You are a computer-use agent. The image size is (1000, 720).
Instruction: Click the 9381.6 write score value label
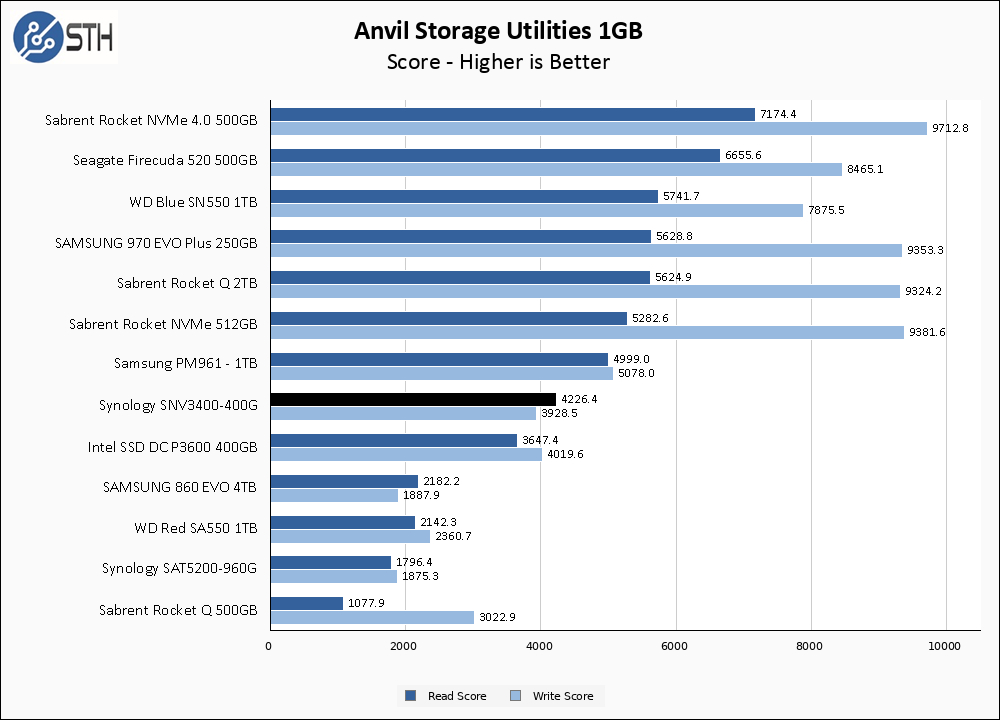pyautogui.click(x=926, y=332)
